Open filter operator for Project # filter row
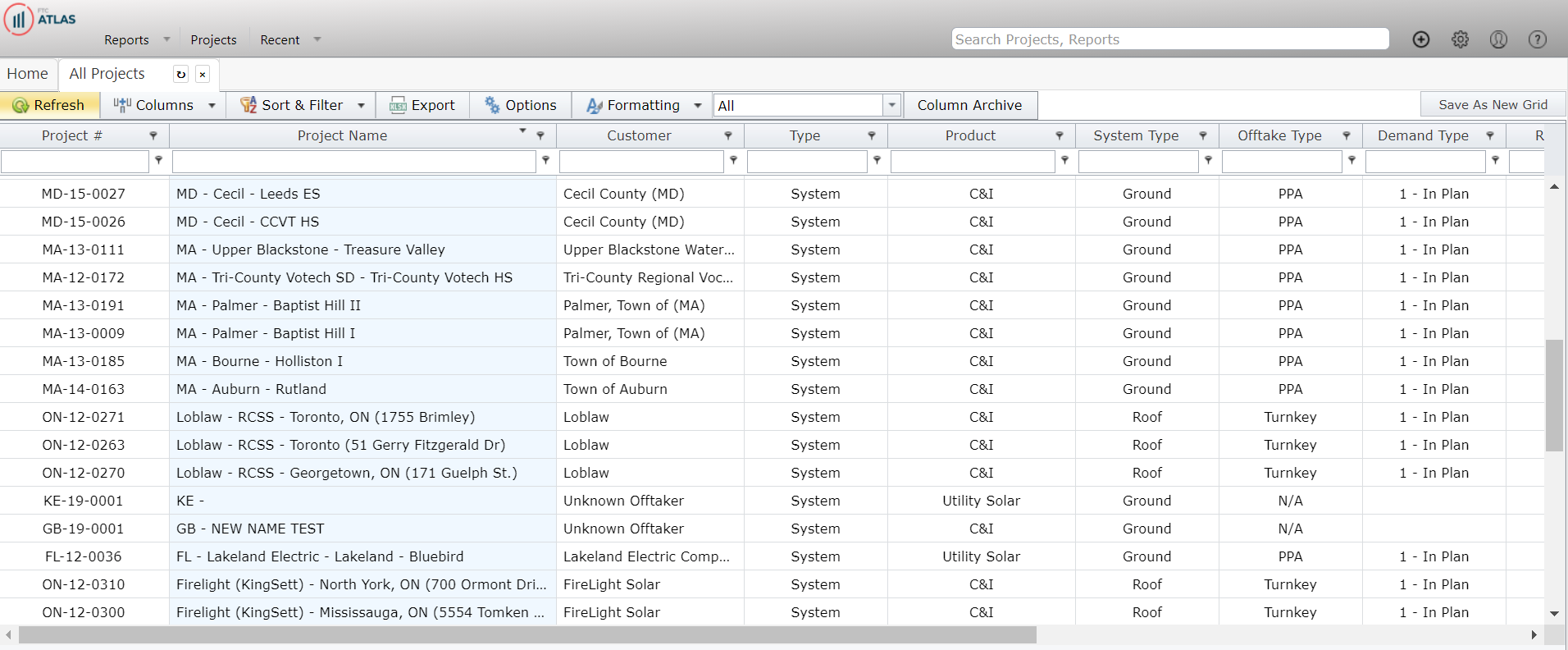The height and width of the screenshot is (650, 1568). 159,160
